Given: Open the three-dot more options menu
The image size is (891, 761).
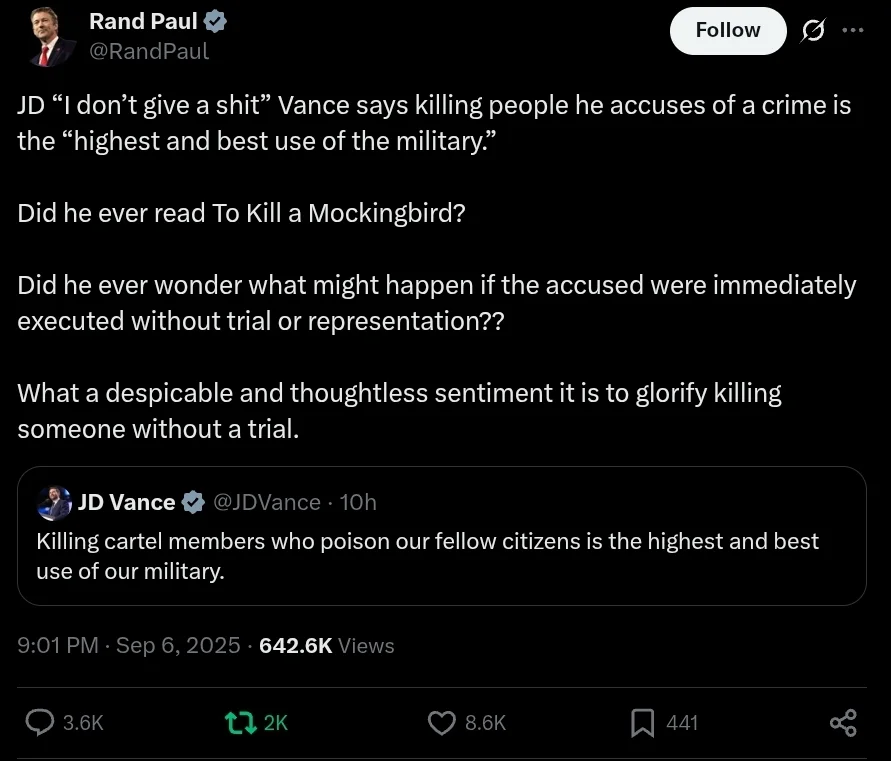Looking at the screenshot, I should pyautogui.click(x=853, y=30).
